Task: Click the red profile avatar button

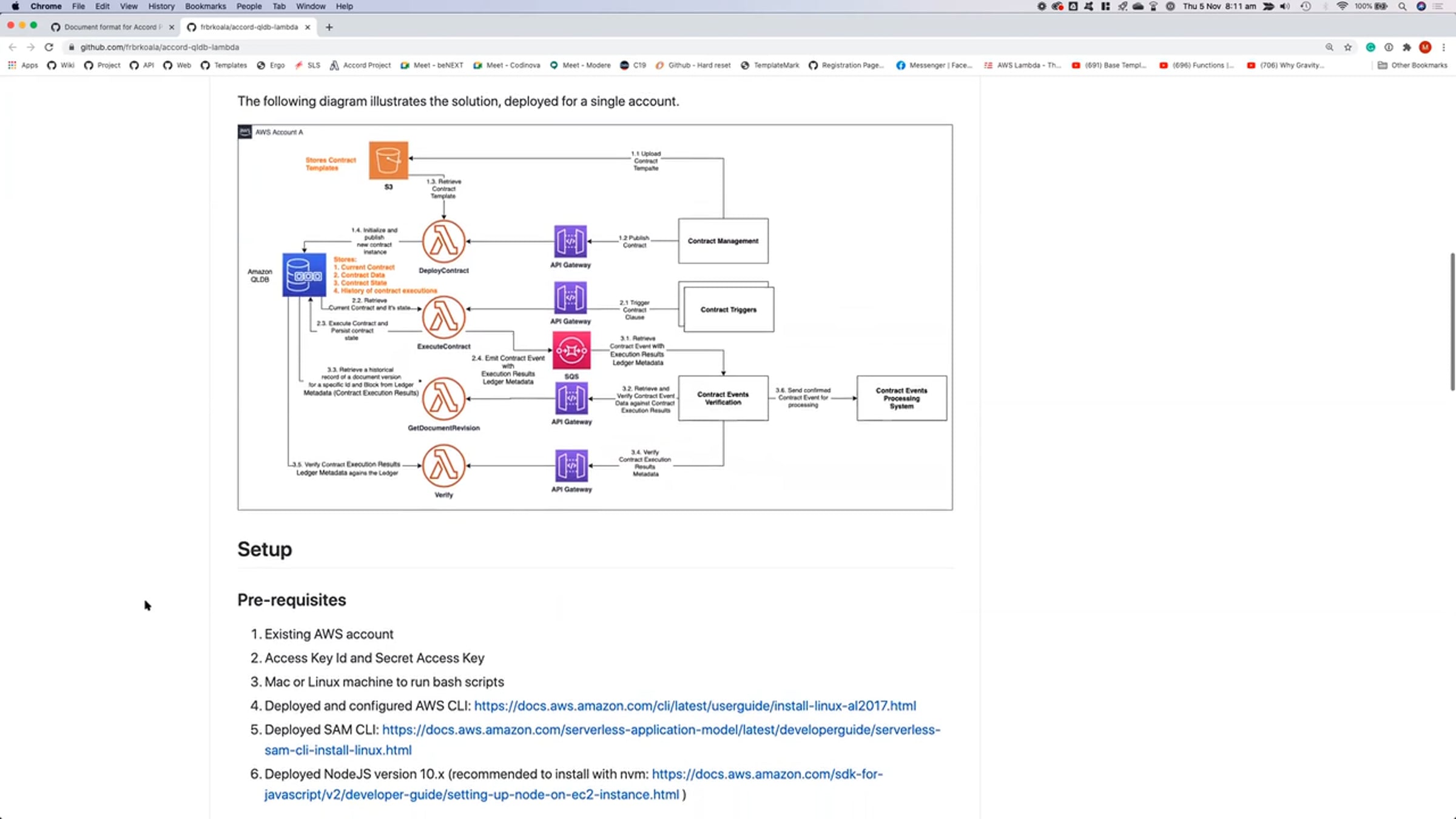Action: [x=1425, y=47]
